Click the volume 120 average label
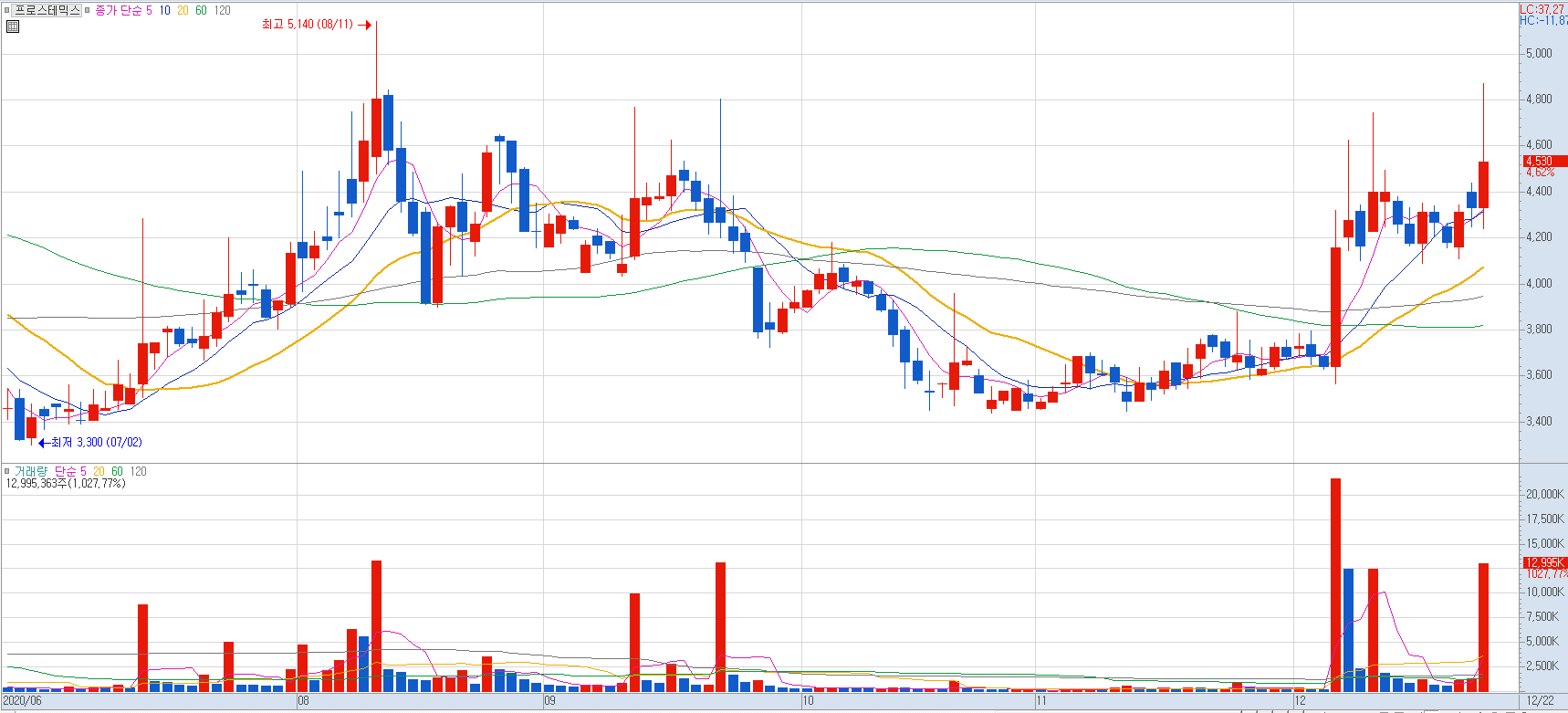Screen dimensions: 1568x713 (x=138, y=471)
